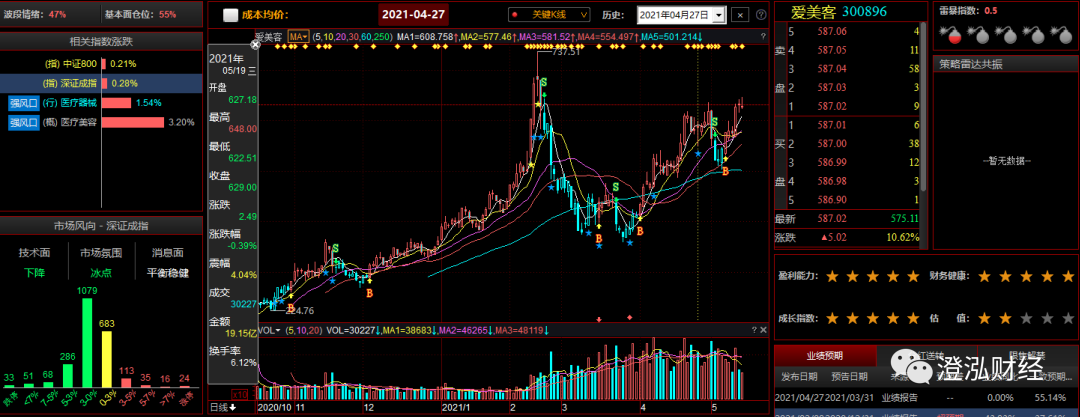The height and width of the screenshot is (417, 1080).
Task: Click the 医疗美容 concept row
Action: 102,123
